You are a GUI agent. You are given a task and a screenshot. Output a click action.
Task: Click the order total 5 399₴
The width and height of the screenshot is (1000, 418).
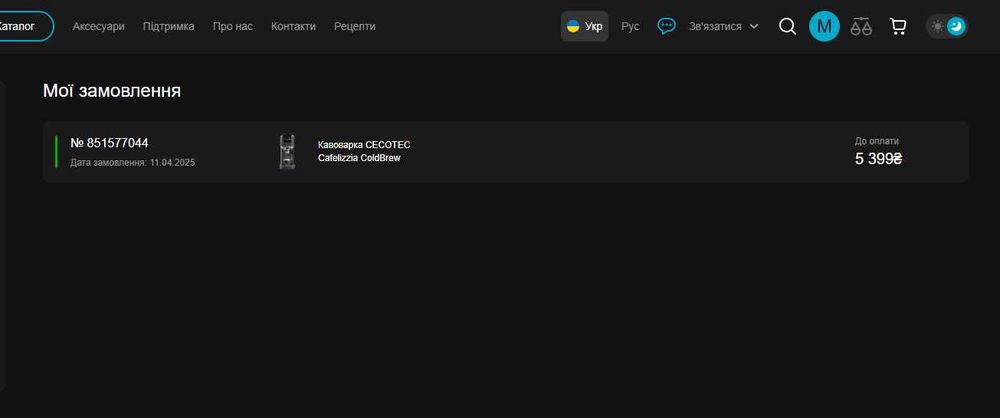click(x=878, y=158)
